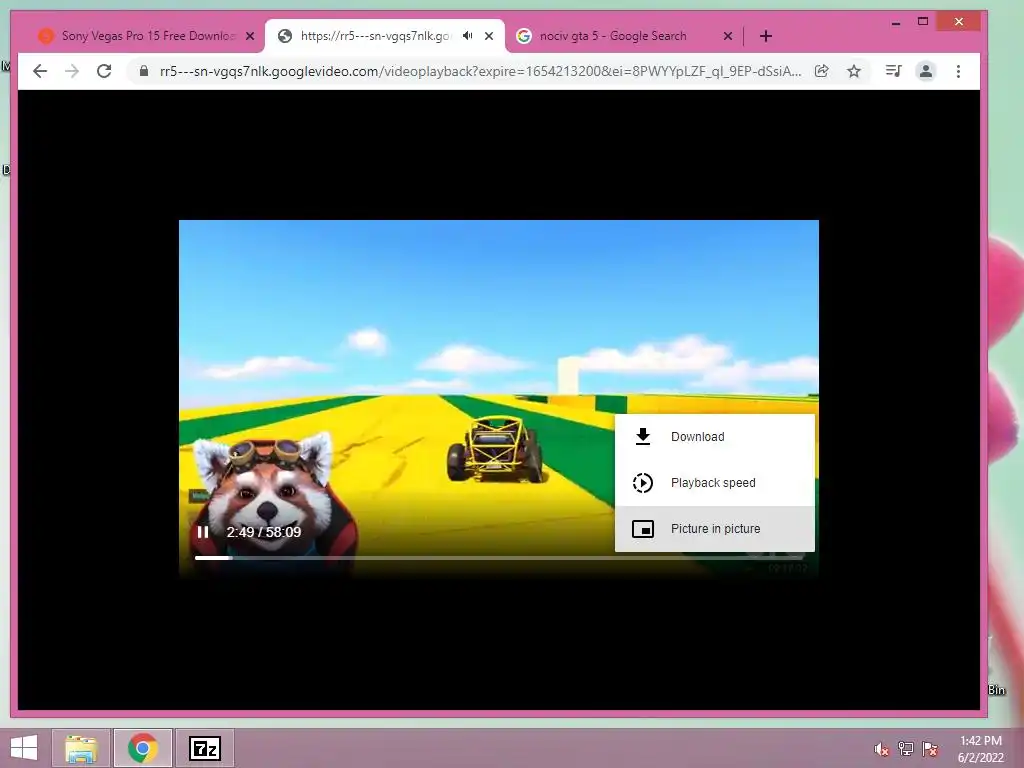Screen dimensions: 1024x768
Task: Mute the tab via speaker icon
Action: point(468,36)
